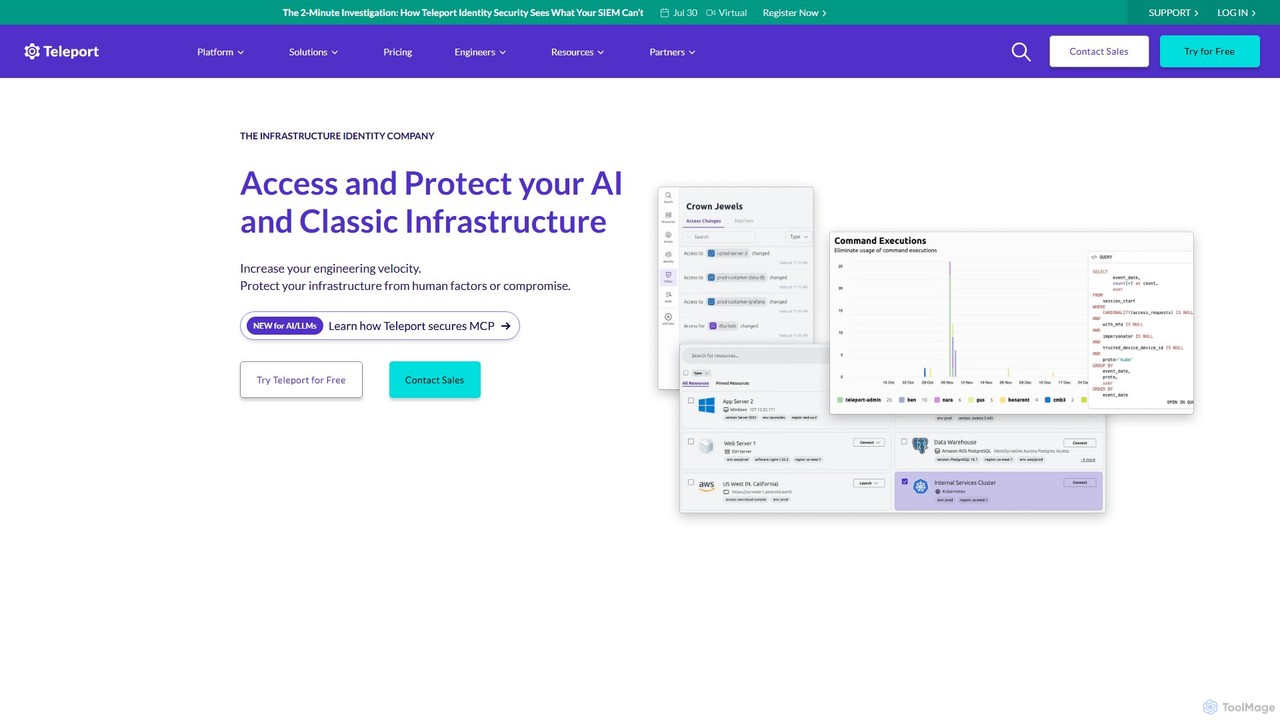Image resolution: width=1280 pixels, height=720 pixels.
Task: Click the header Contact Sales button
Action: [x=1099, y=51]
